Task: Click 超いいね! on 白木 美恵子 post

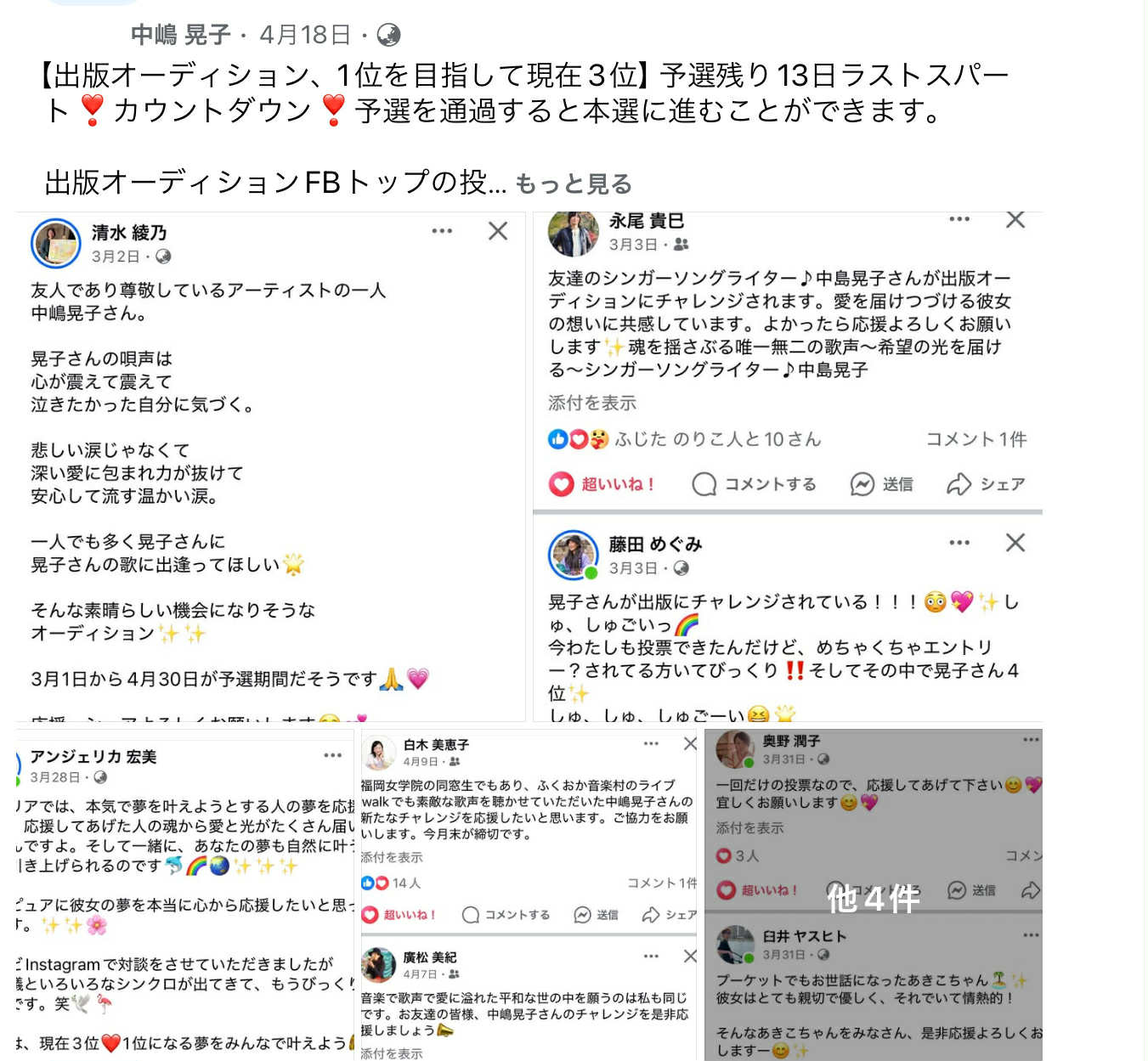Action: coord(399,915)
